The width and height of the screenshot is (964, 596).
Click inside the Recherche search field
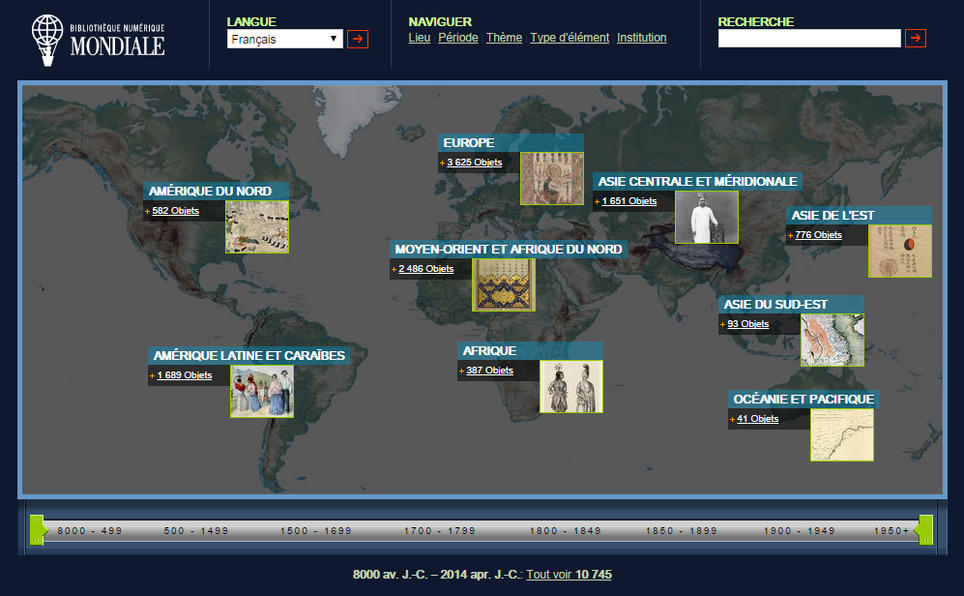coord(809,39)
